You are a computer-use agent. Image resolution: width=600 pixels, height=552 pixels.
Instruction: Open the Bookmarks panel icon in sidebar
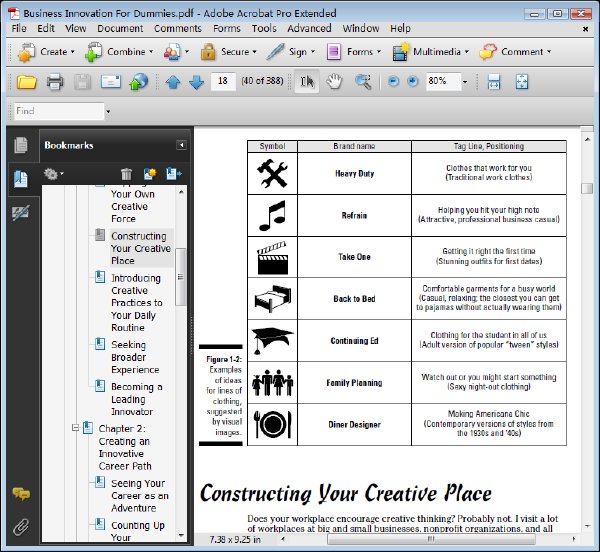tap(21, 179)
